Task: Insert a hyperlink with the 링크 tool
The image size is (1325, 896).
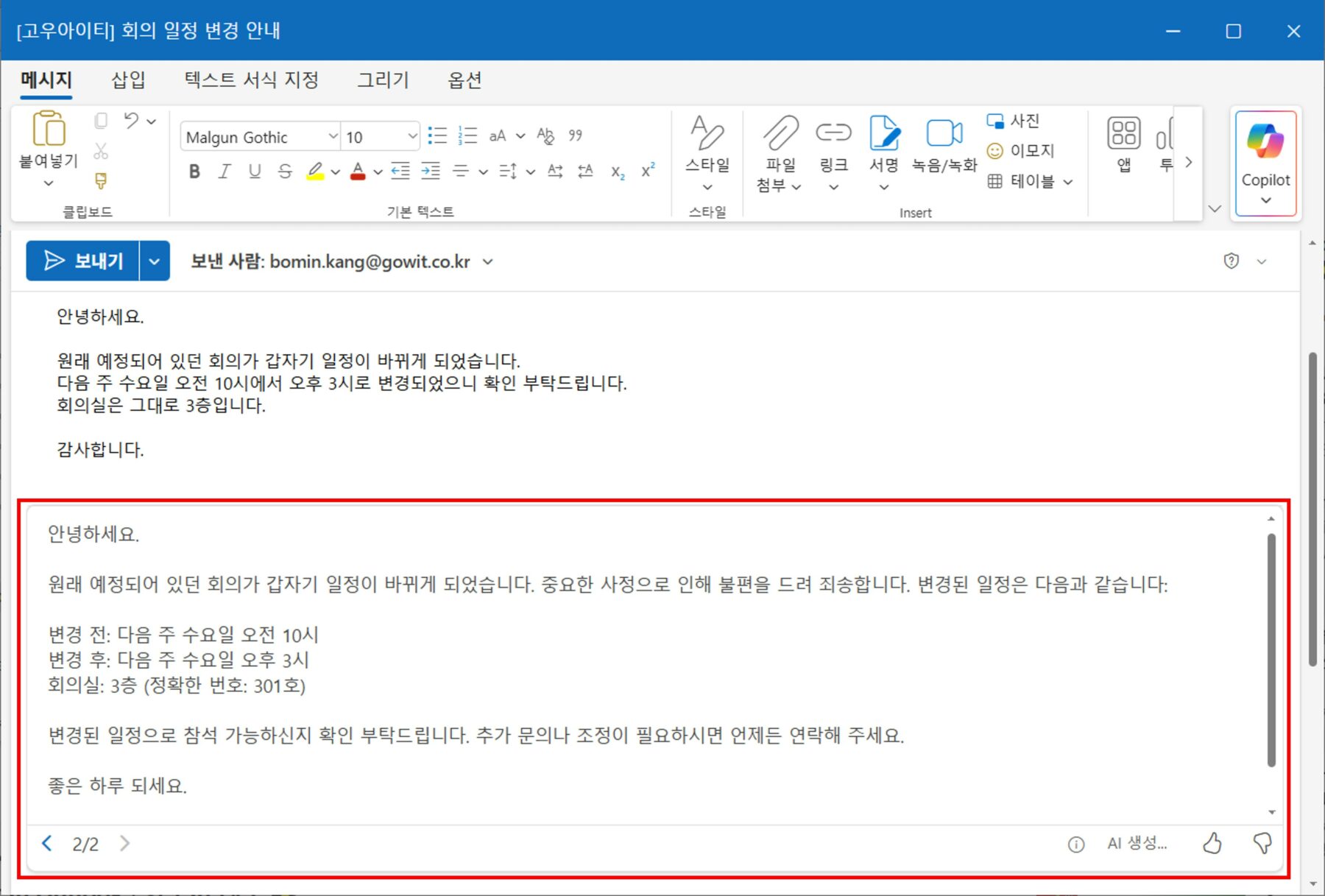Action: pos(833,144)
